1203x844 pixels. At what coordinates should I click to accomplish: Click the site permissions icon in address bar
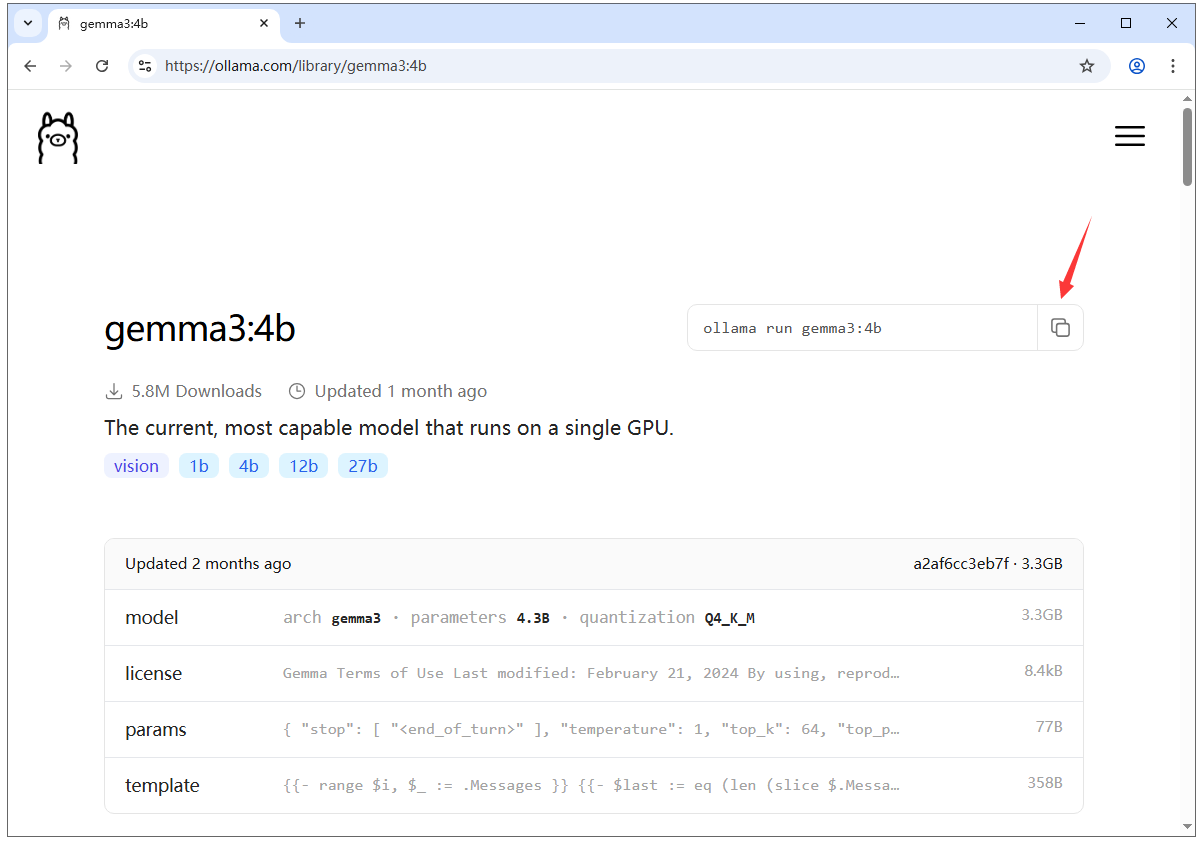[x=145, y=65]
